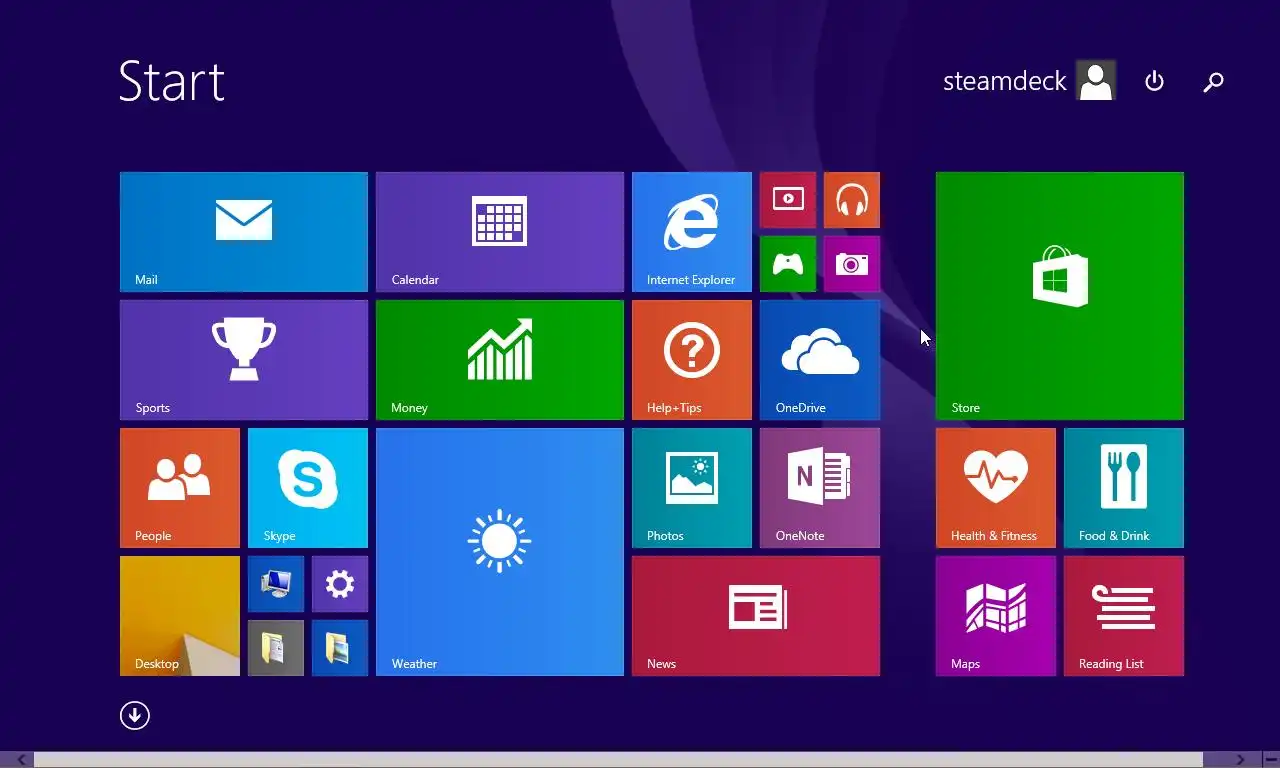The height and width of the screenshot is (768, 1280).
Task: Open the Health & Fitness tile
Action: [x=996, y=488]
